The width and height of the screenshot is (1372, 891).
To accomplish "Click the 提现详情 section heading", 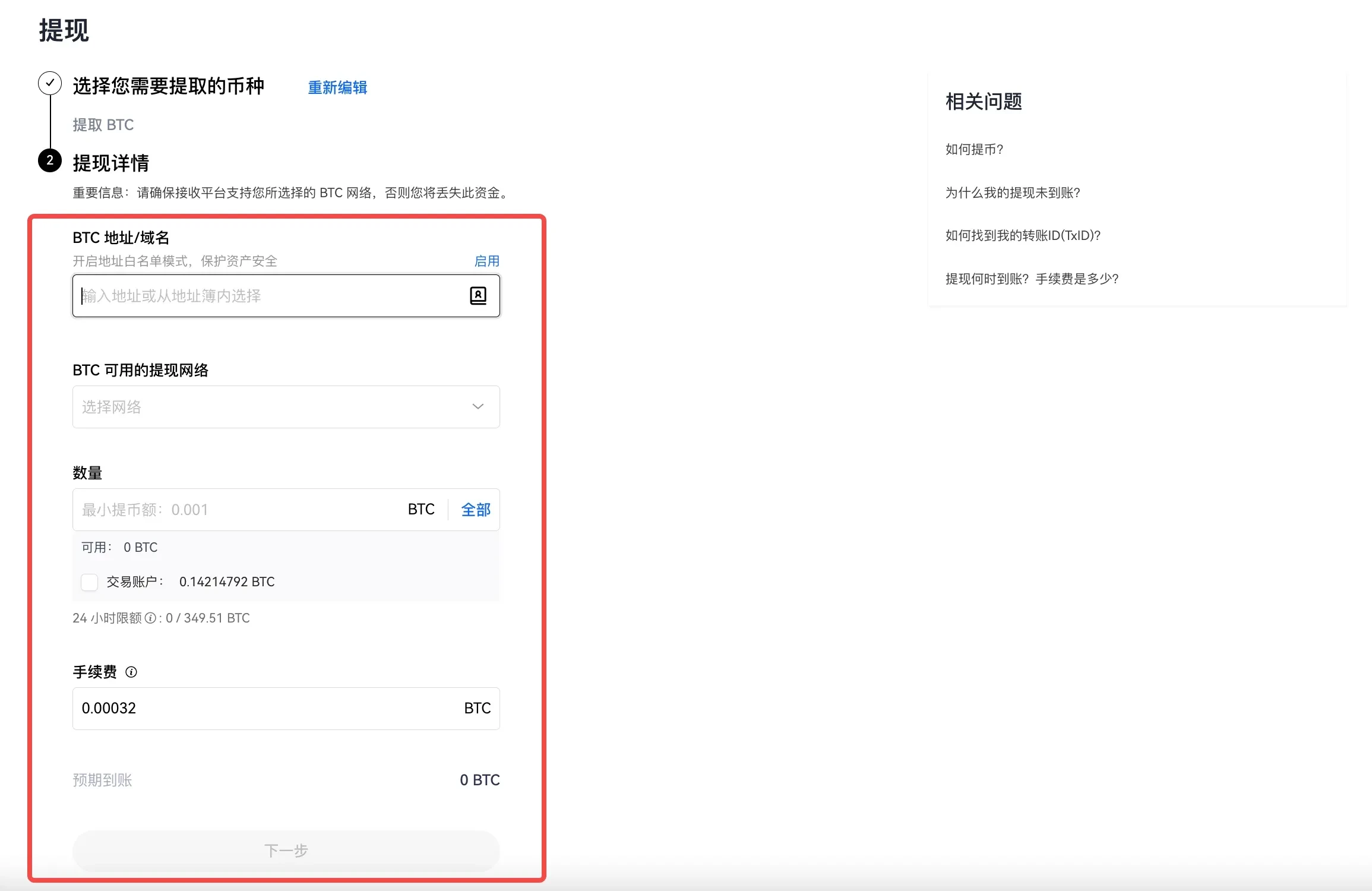I will click(112, 162).
